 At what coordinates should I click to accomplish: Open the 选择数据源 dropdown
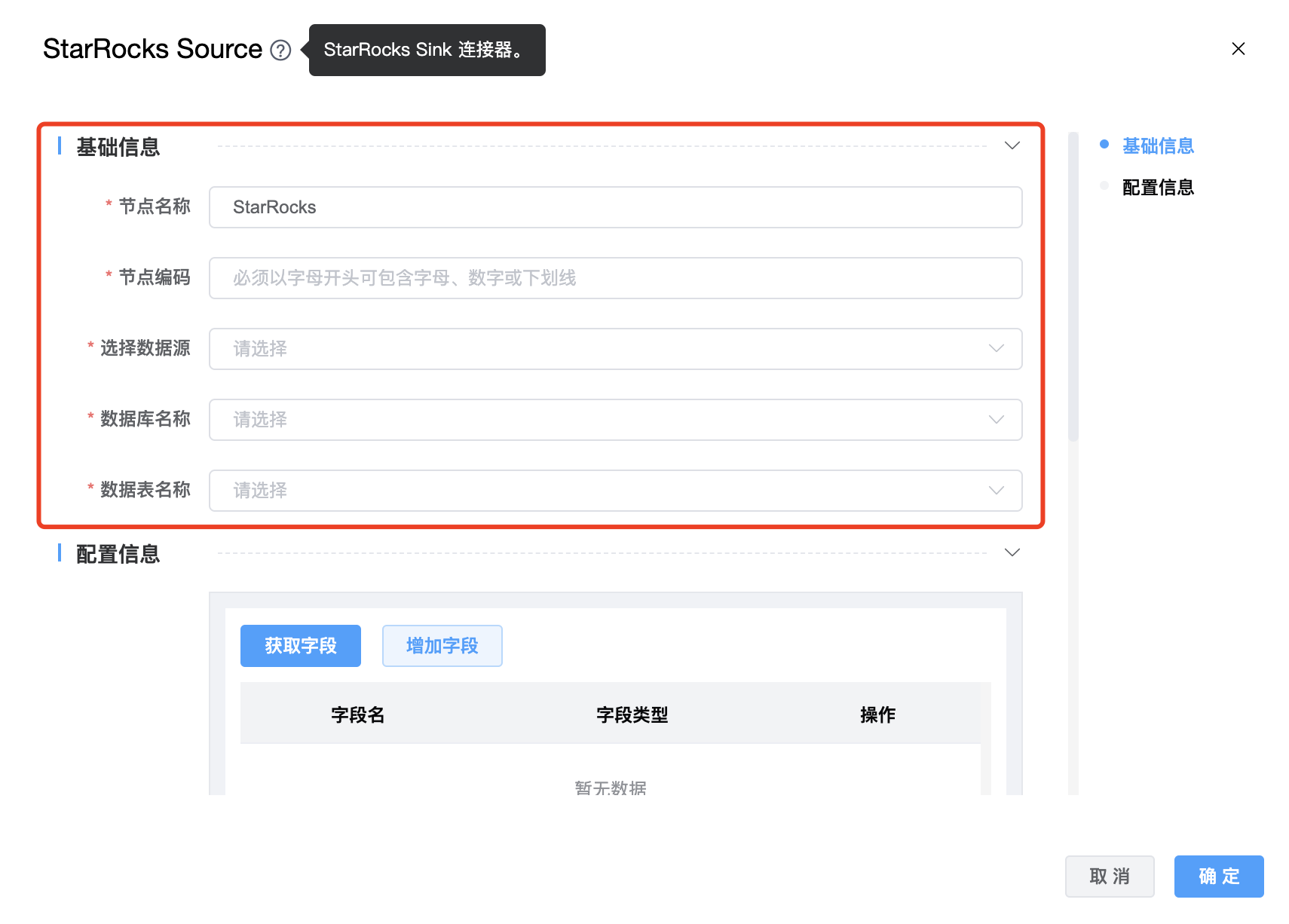614,349
